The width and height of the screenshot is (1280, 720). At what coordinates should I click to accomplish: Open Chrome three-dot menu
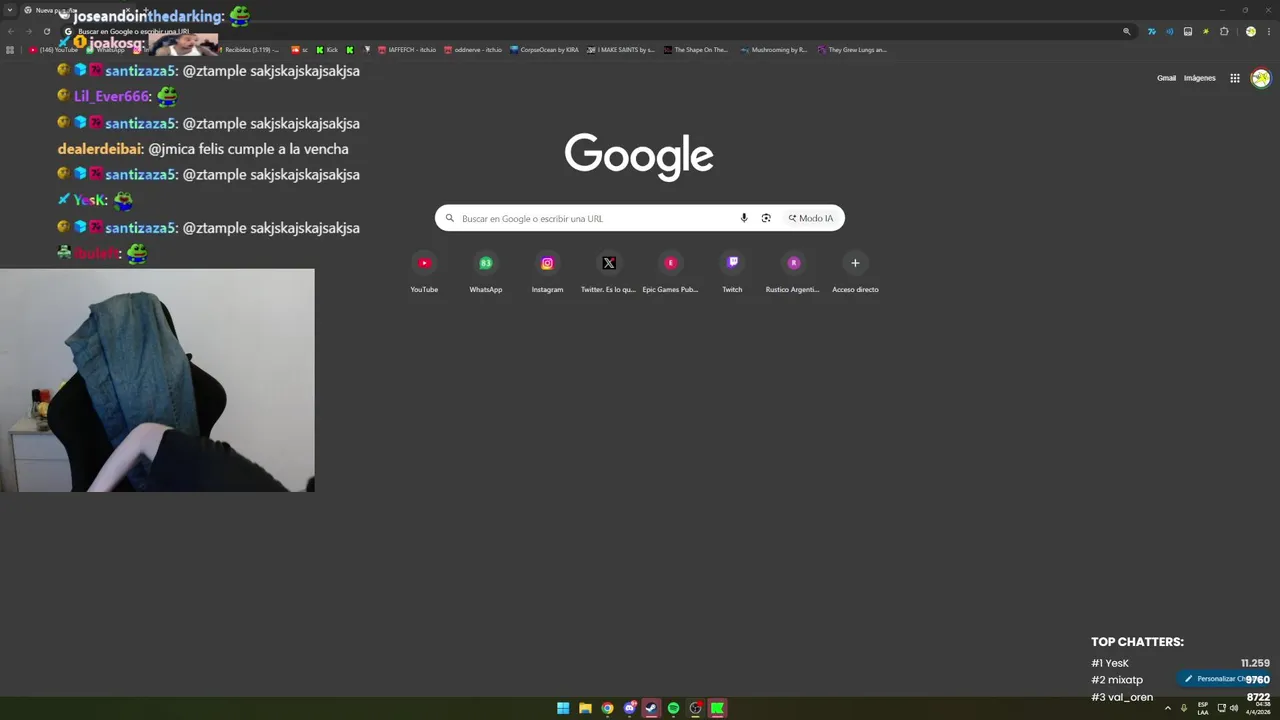coord(1268,31)
